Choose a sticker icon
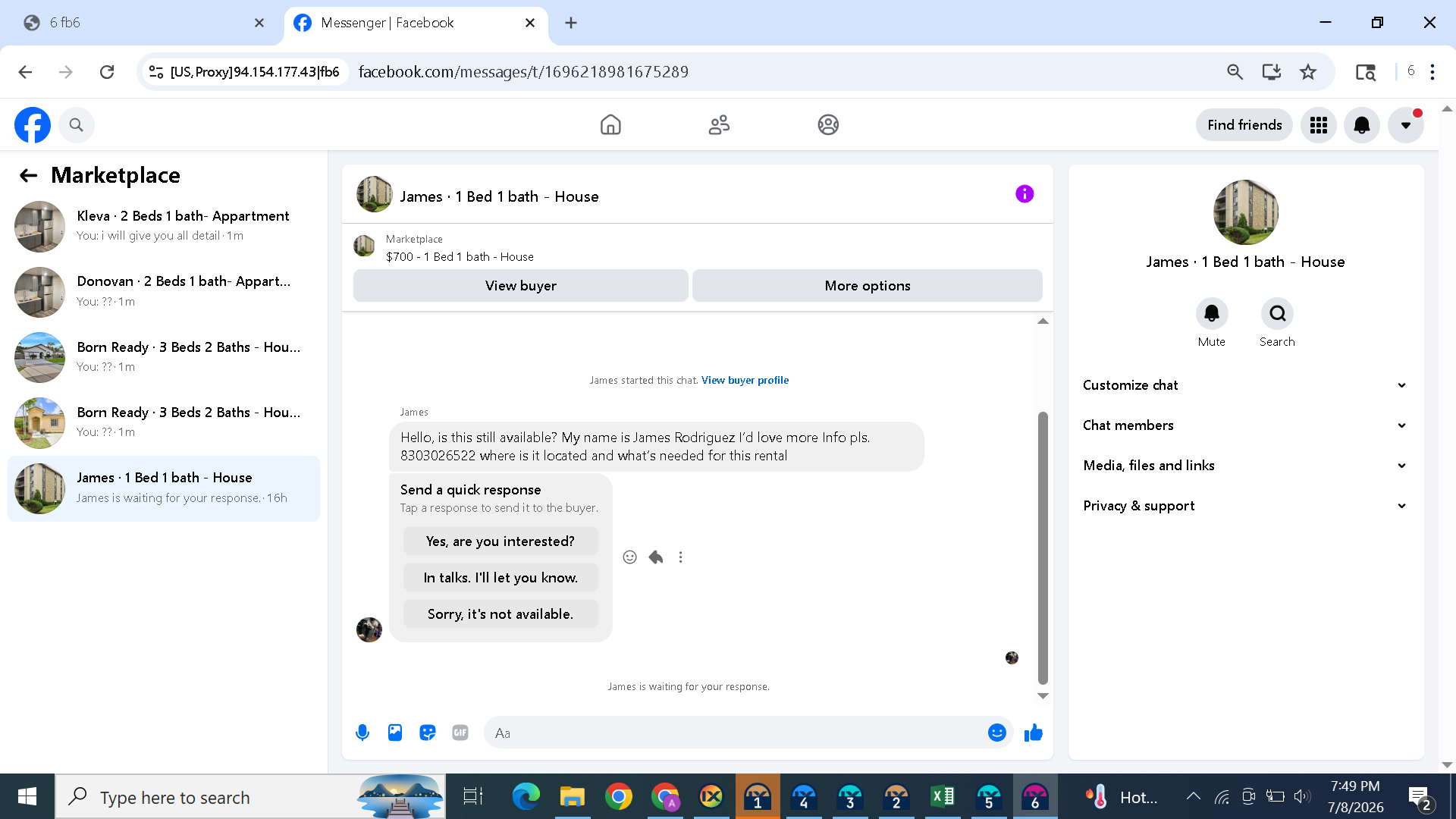Viewport: 1456px width, 819px height. [x=428, y=733]
